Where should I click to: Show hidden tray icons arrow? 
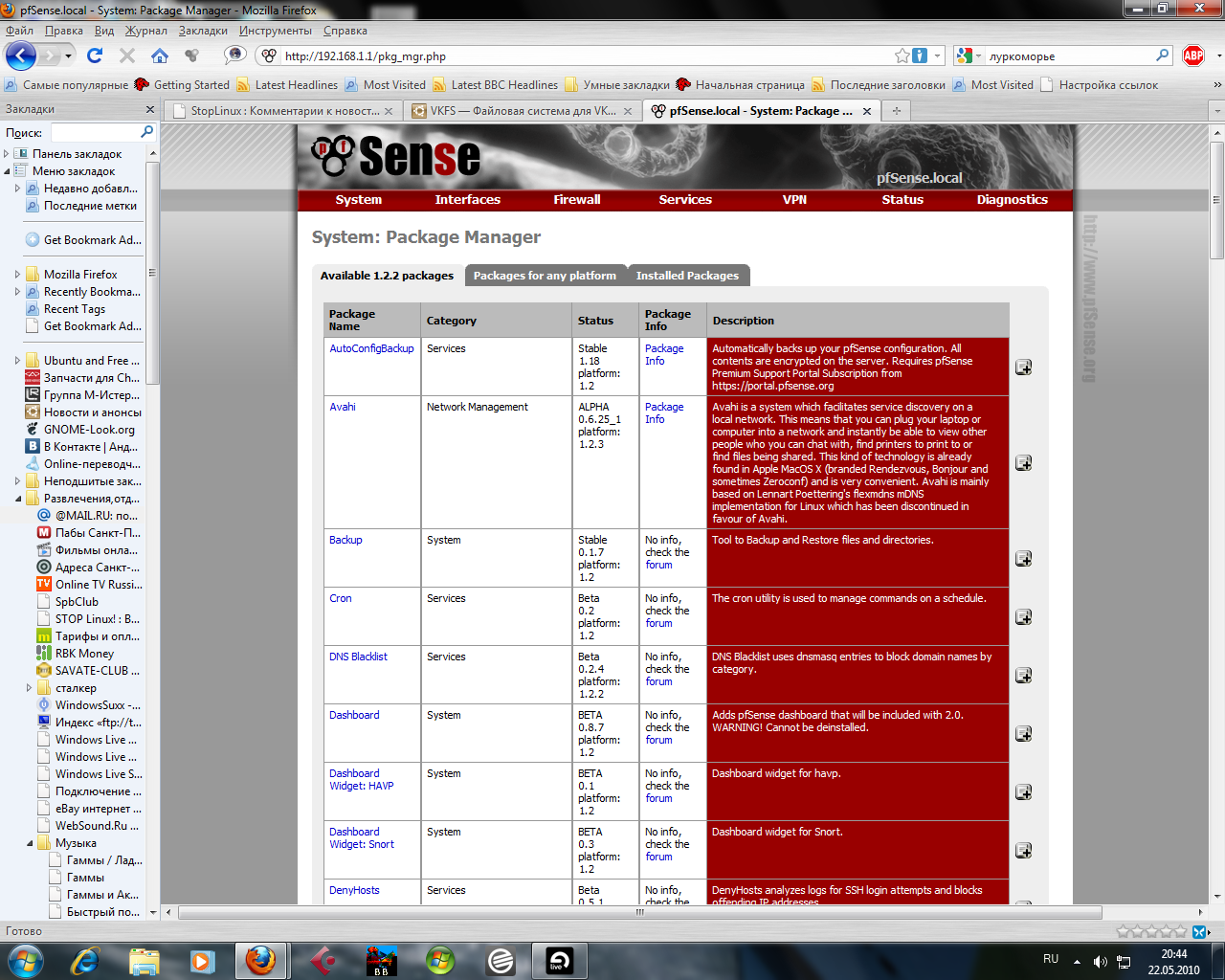pyautogui.click(x=1077, y=962)
